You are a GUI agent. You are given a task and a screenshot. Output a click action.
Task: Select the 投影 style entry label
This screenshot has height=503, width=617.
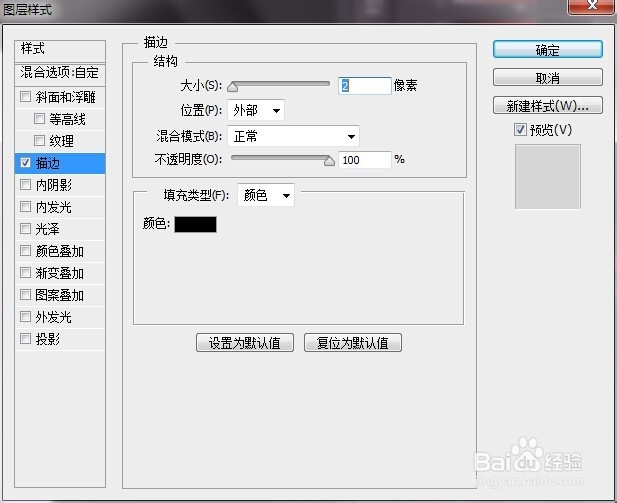[x=48, y=339]
